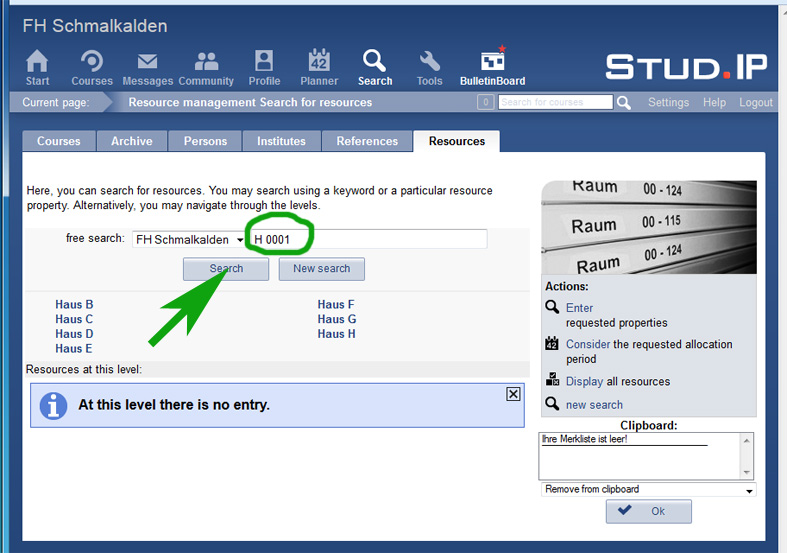Image resolution: width=787 pixels, height=553 pixels.
Task: Navigate to Haus G
Action: 337,319
